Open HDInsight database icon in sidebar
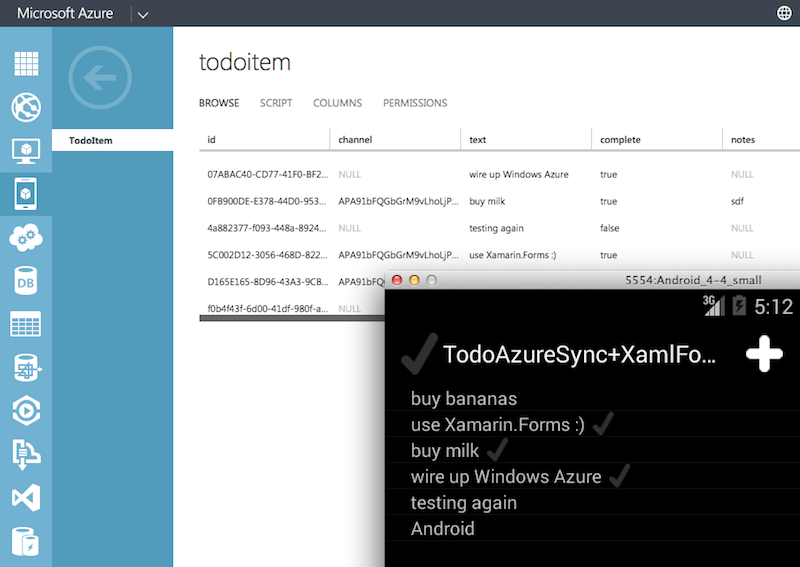Screen dimensions: 800x567 point(26,367)
